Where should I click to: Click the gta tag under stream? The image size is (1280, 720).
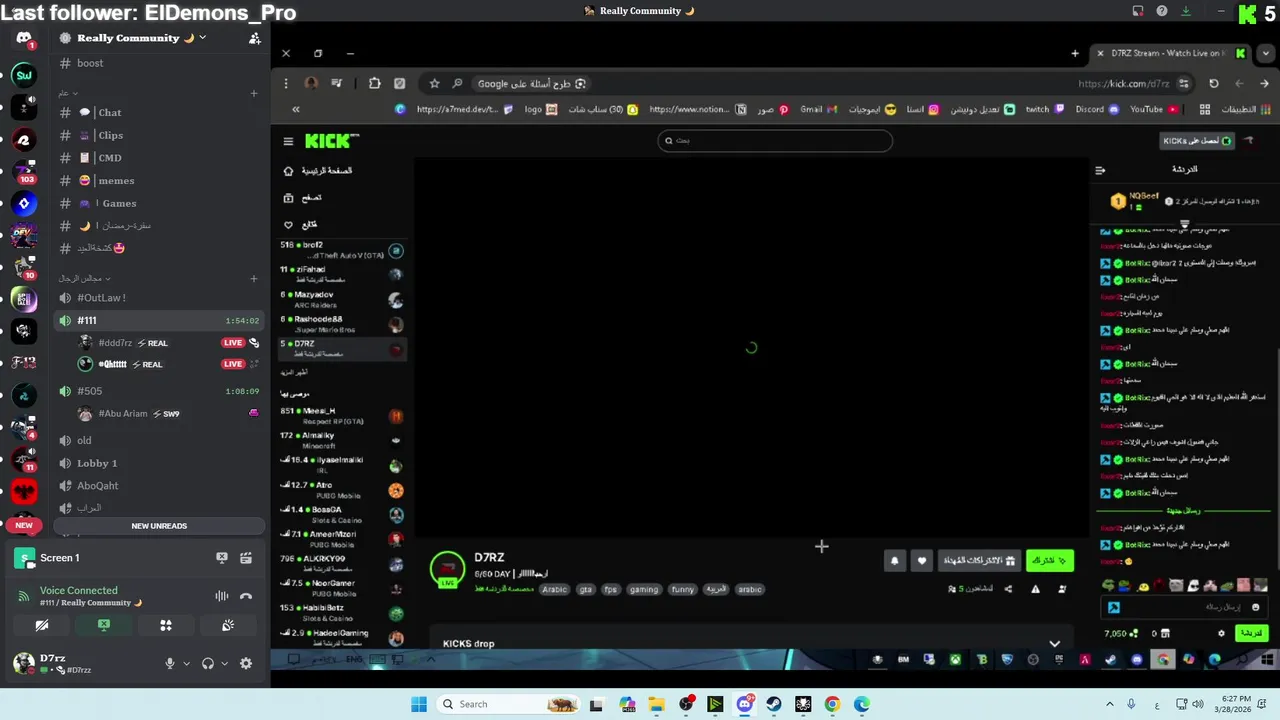[586, 590]
